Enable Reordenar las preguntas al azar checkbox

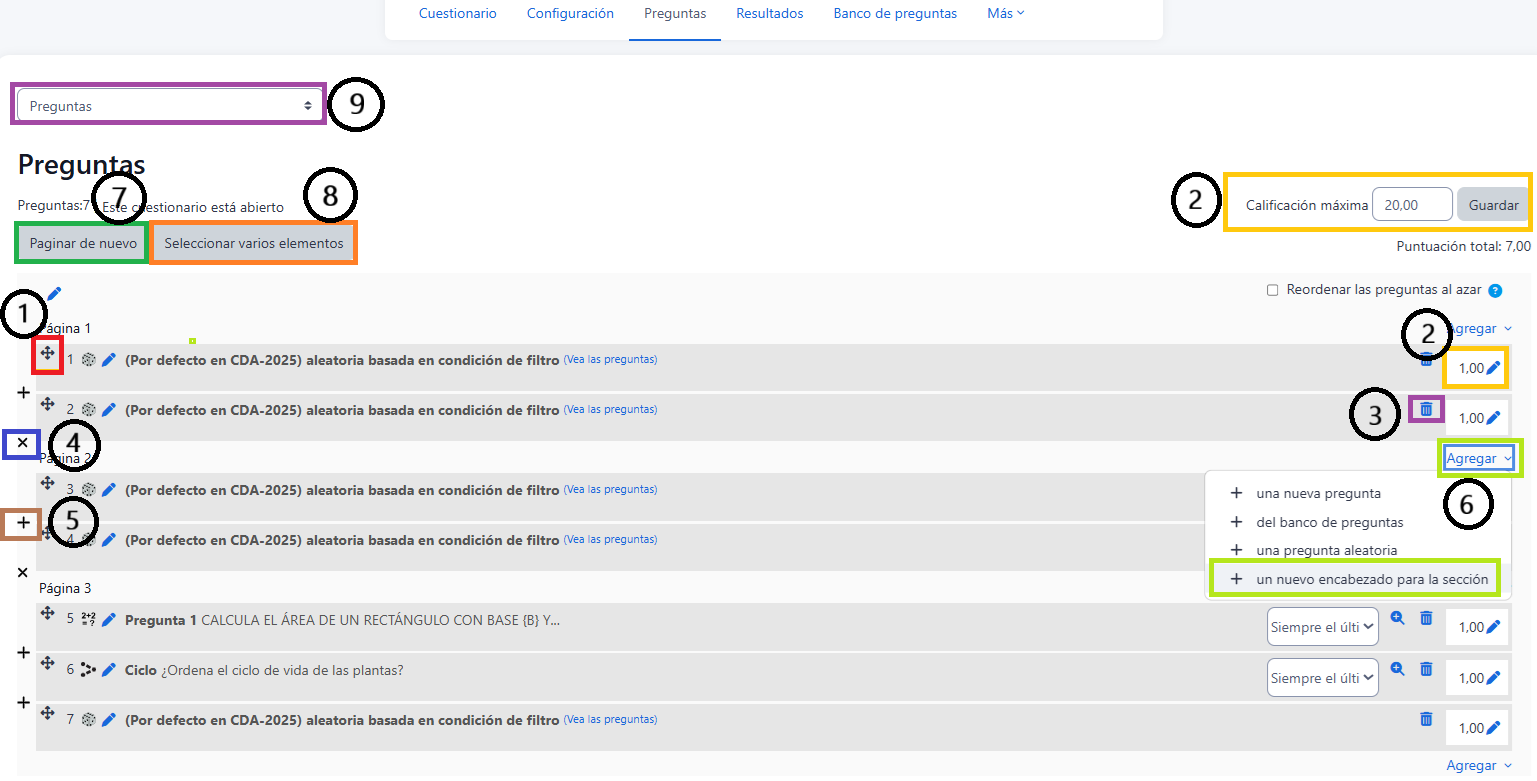[x=1273, y=290]
